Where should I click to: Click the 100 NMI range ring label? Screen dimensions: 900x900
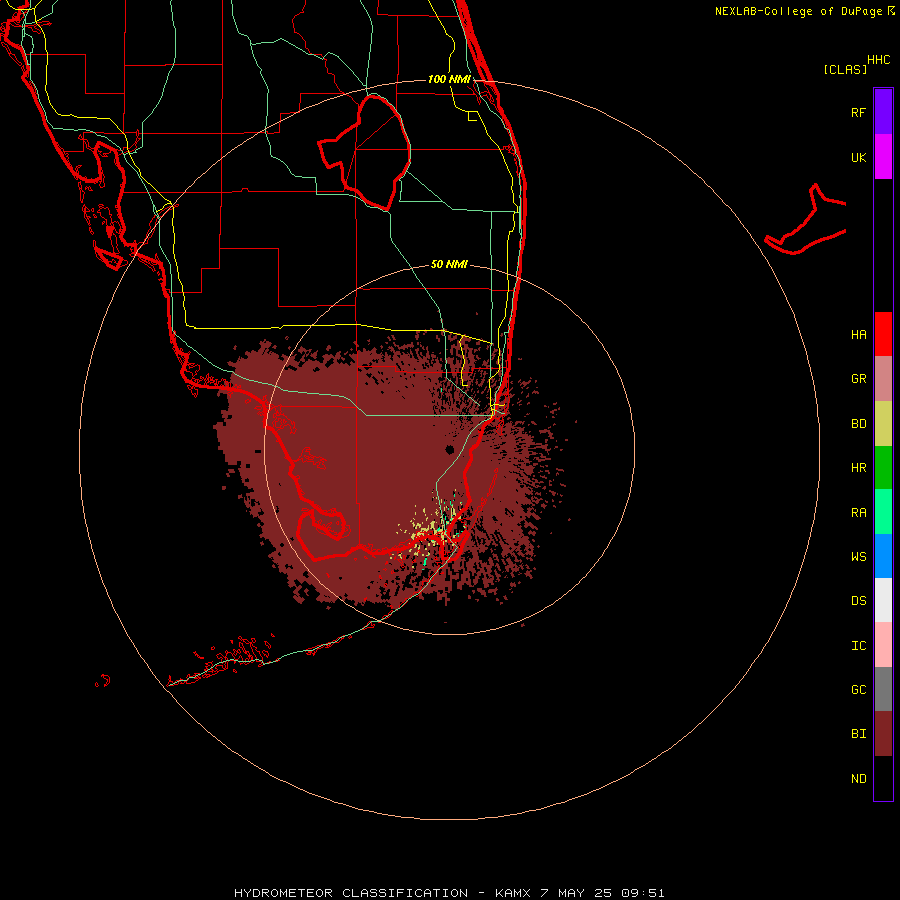[x=449, y=79]
